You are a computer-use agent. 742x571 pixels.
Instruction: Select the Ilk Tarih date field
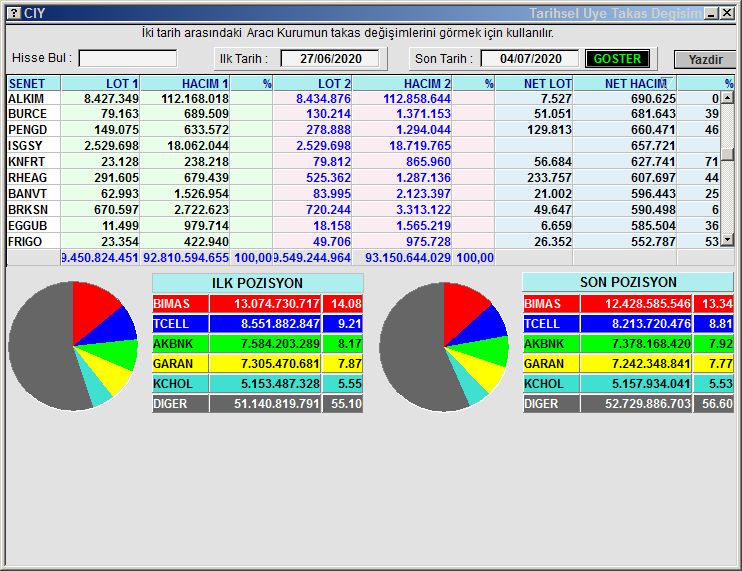(x=330, y=59)
